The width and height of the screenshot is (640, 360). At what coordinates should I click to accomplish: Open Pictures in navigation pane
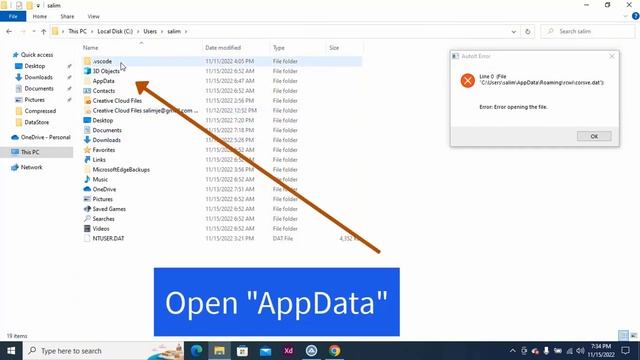point(34,100)
